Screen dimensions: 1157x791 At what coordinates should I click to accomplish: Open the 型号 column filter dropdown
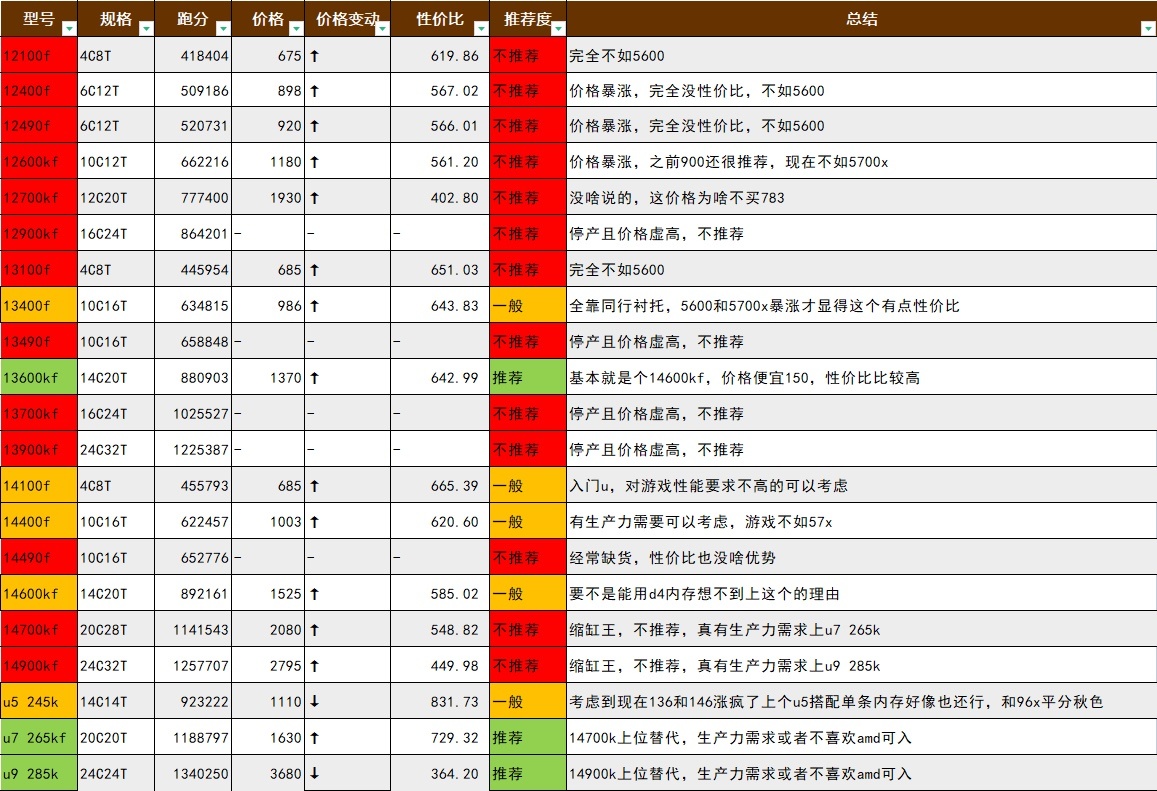[68, 29]
